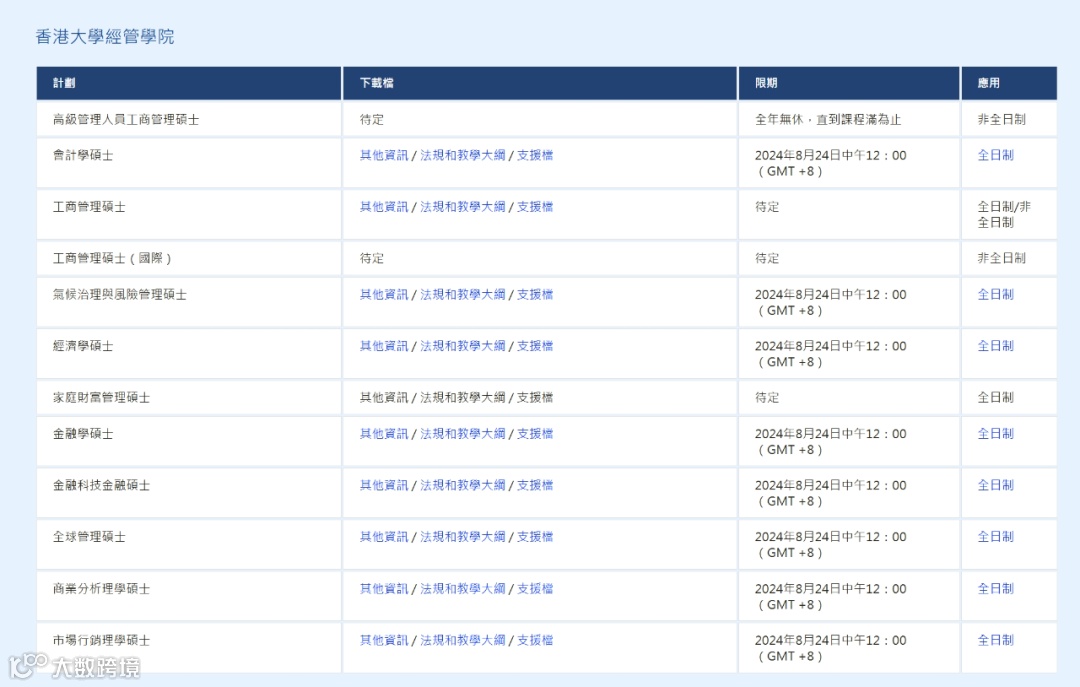This screenshot has height=687, width=1080.
Task: Click 全日制 apply link for 氣候治理與風險管理碩士
Action: point(995,295)
